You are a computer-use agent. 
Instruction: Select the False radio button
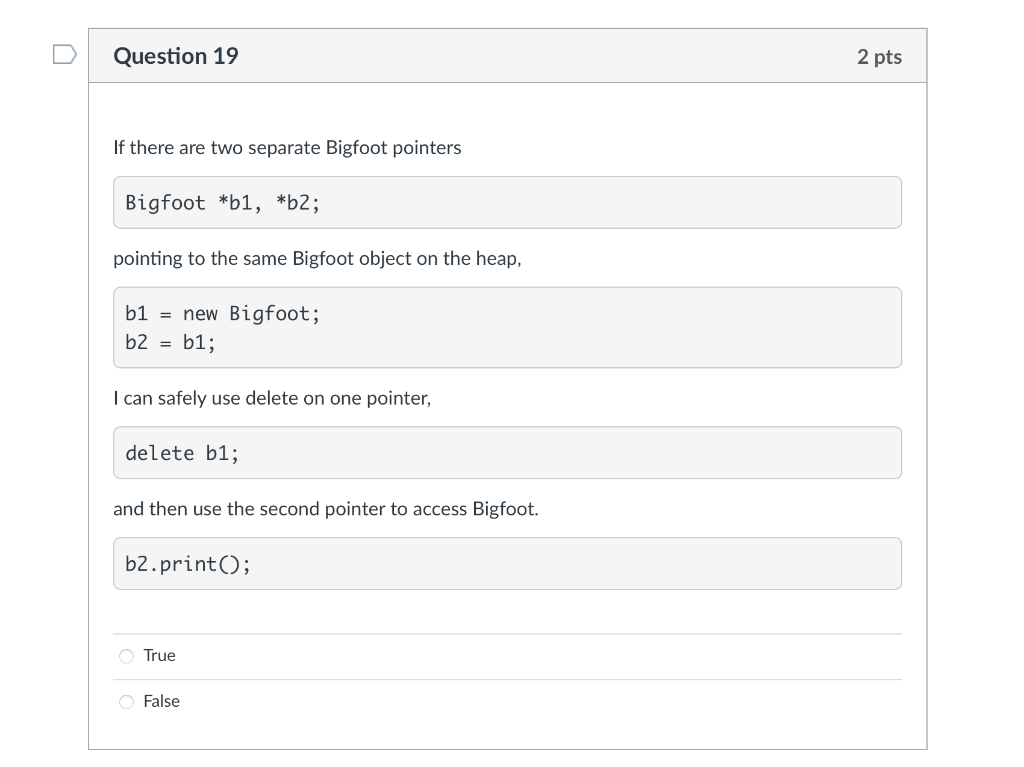click(126, 701)
